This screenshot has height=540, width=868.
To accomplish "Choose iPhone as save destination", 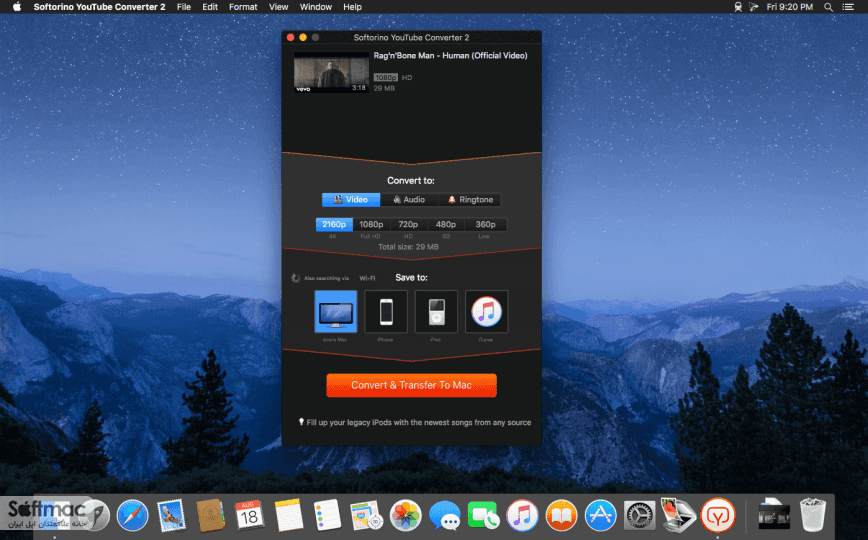I will click(x=386, y=311).
